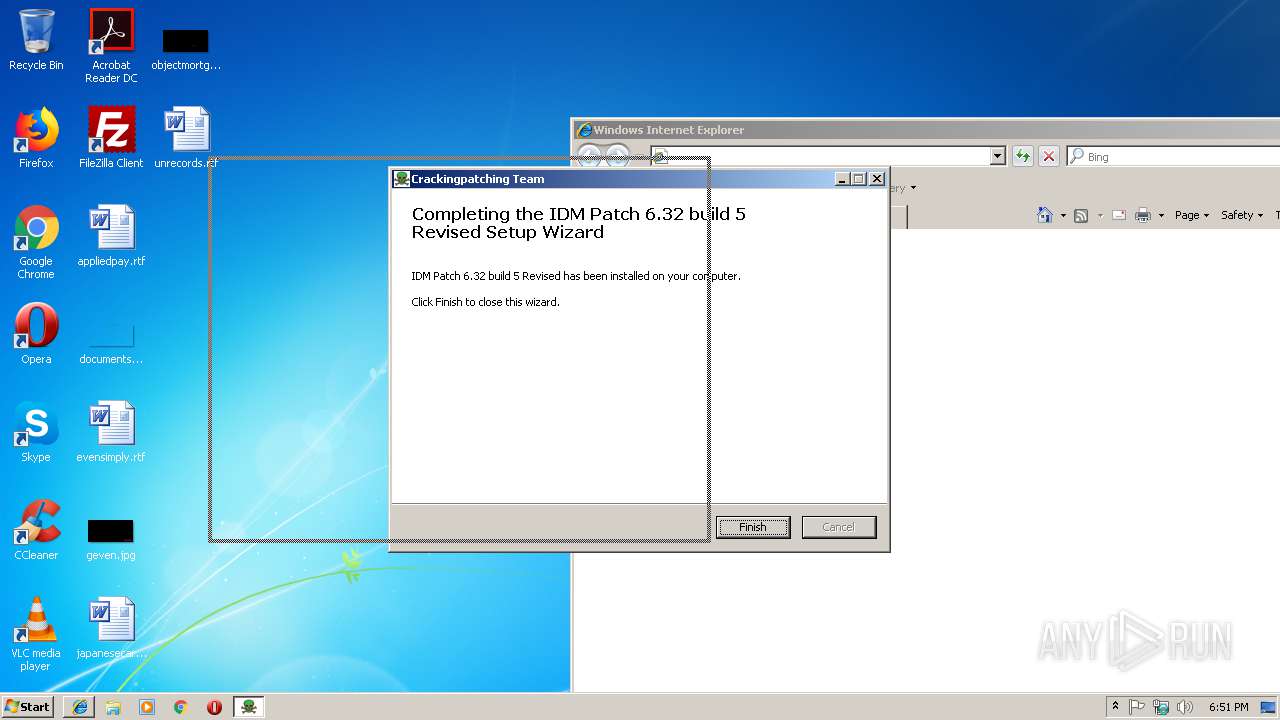This screenshot has width=1280, height=720.
Task: Open the geven.jpg image file
Action: (x=111, y=538)
